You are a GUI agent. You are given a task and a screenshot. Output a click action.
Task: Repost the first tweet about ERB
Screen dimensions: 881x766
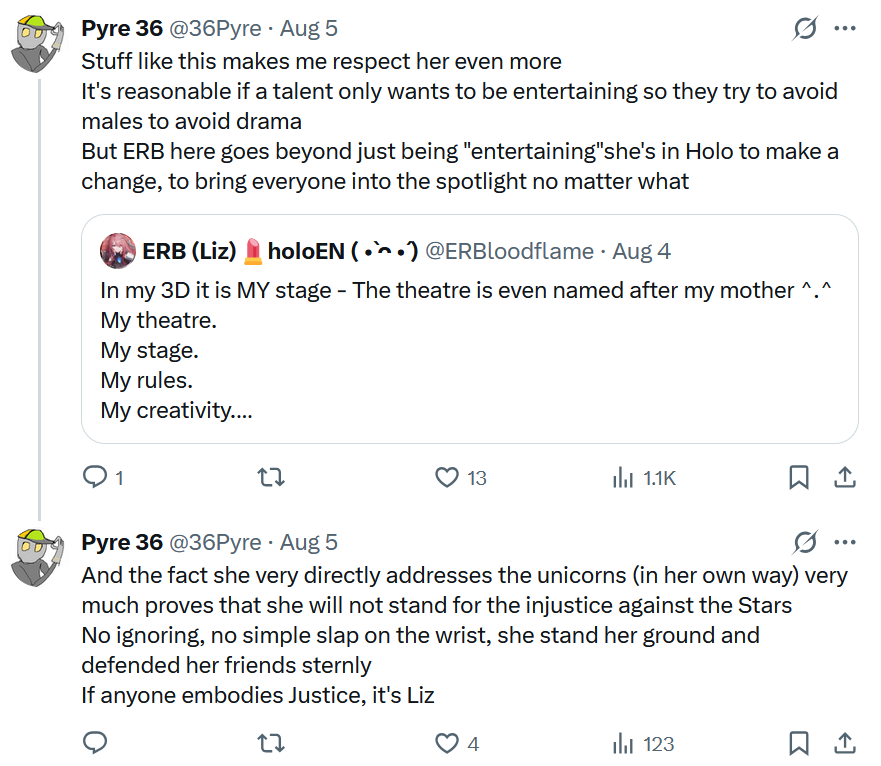coord(270,478)
